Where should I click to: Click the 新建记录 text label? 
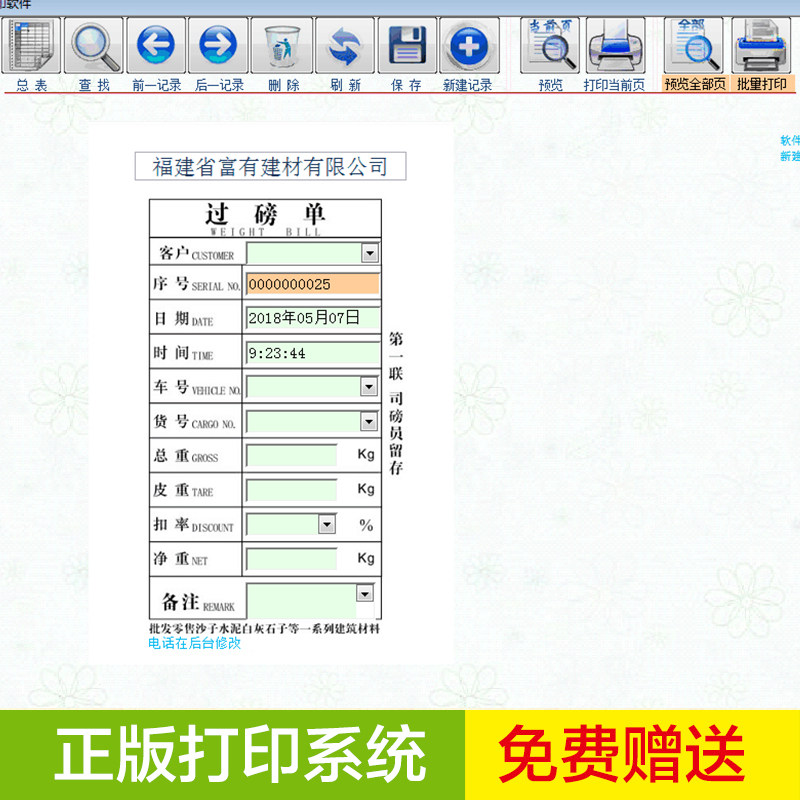tap(467, 85)
